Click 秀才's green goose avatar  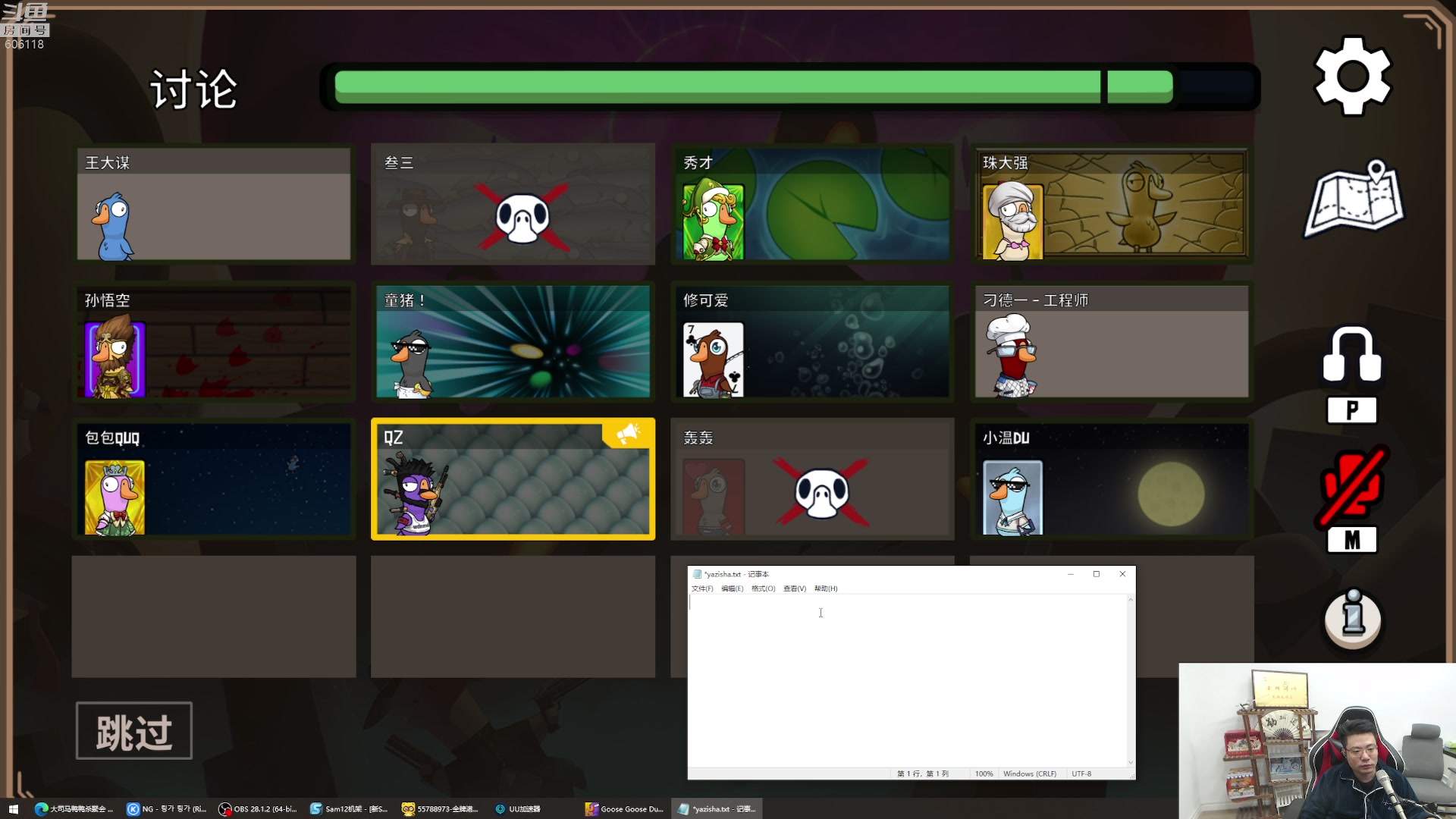(x=713, y=221)
